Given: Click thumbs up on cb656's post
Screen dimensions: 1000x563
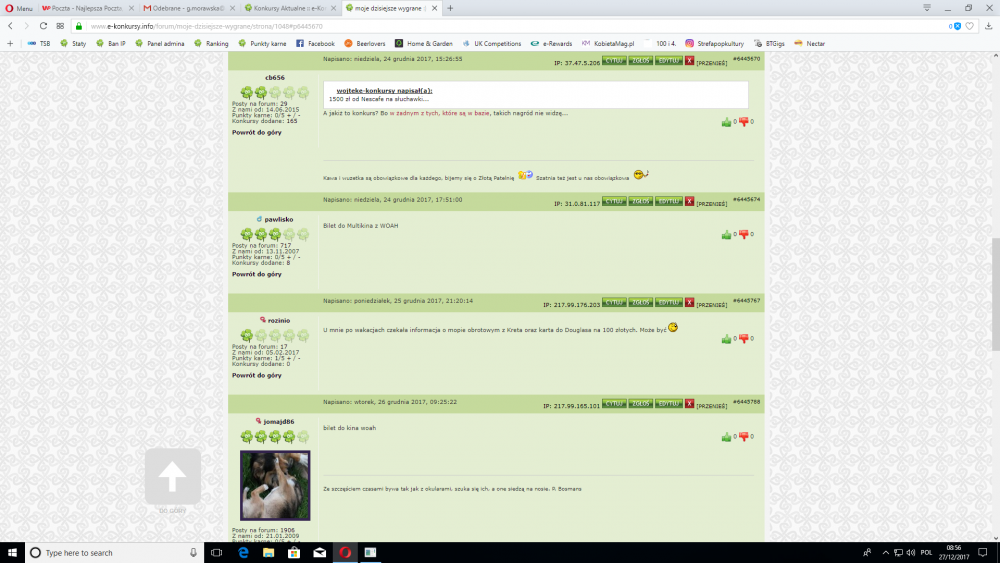Looking at the screenshot, I should pos(726,122).
